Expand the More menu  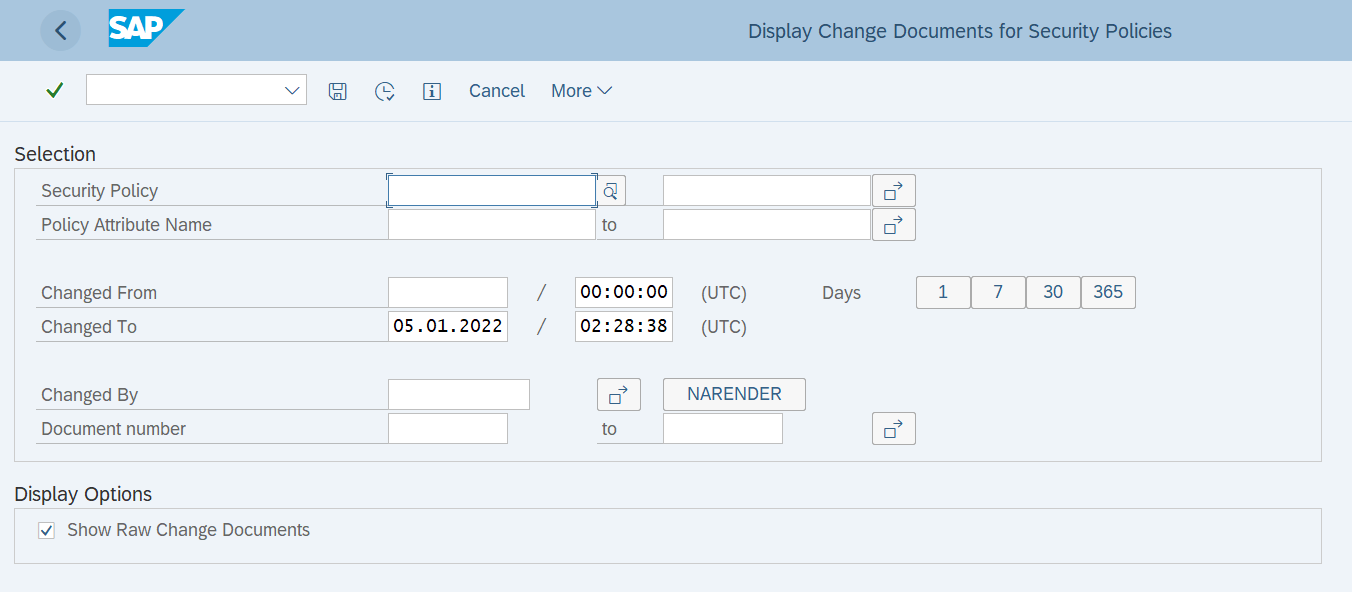pyautogui.click(x=581, y=91)
